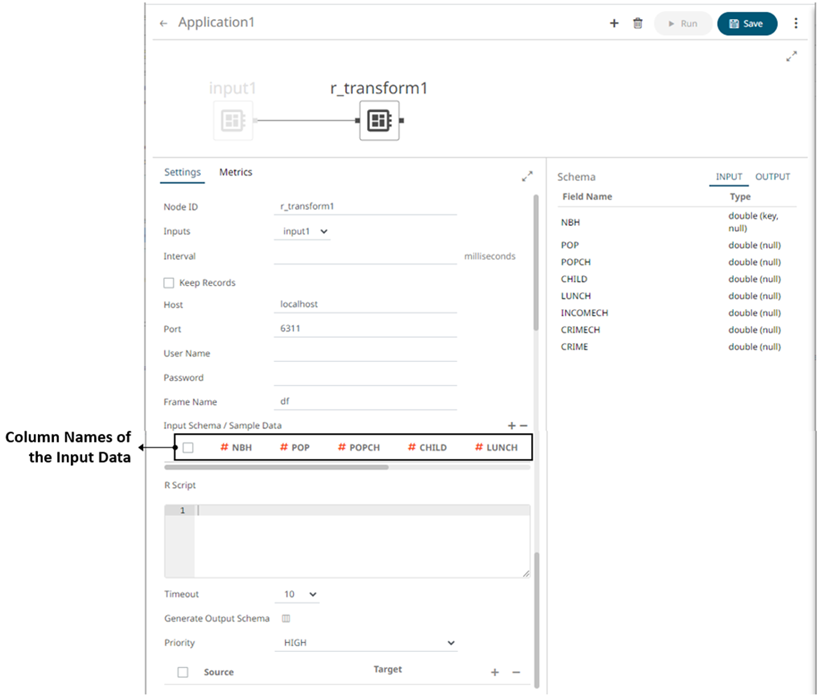Expand the application canvas with arrows icon
The width and height of the screenshot is (818, 696).
(x=791, y=56)
